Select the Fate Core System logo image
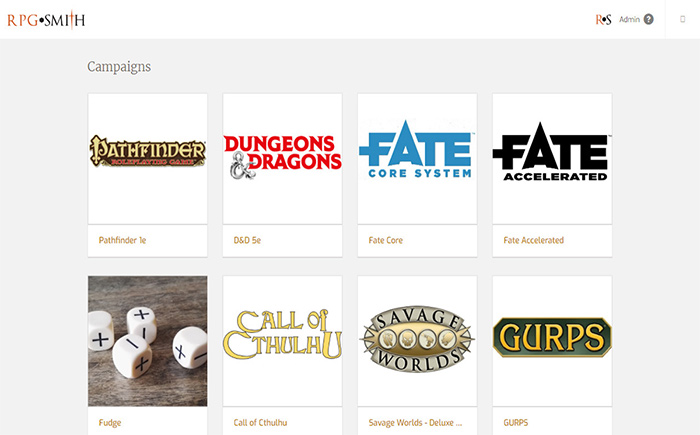Screen dimensions: 700x435 pyautogui.click(x=417, y=159)
